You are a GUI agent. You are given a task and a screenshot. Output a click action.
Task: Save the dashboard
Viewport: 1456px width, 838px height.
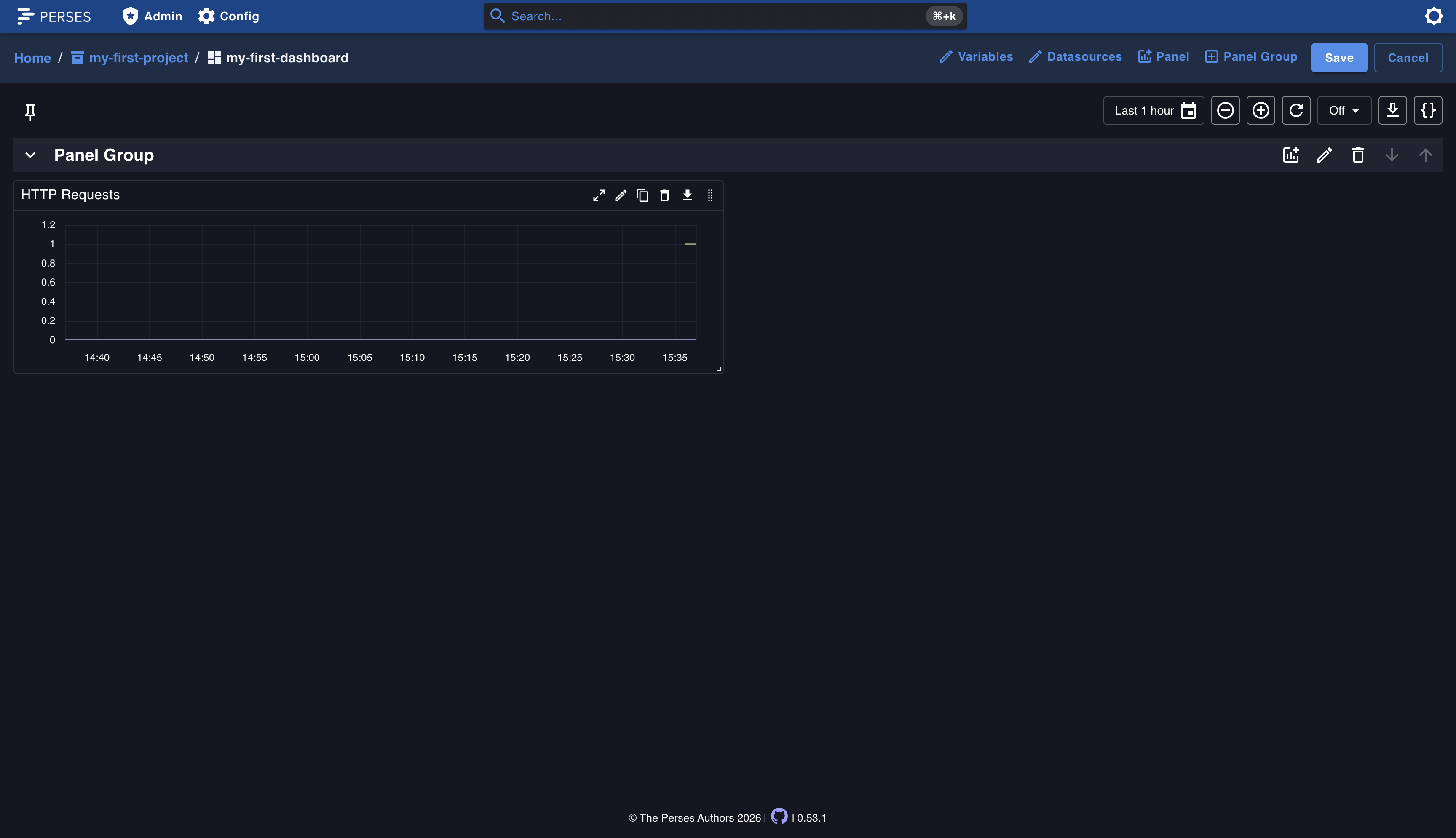click(x=1338, y=58)
